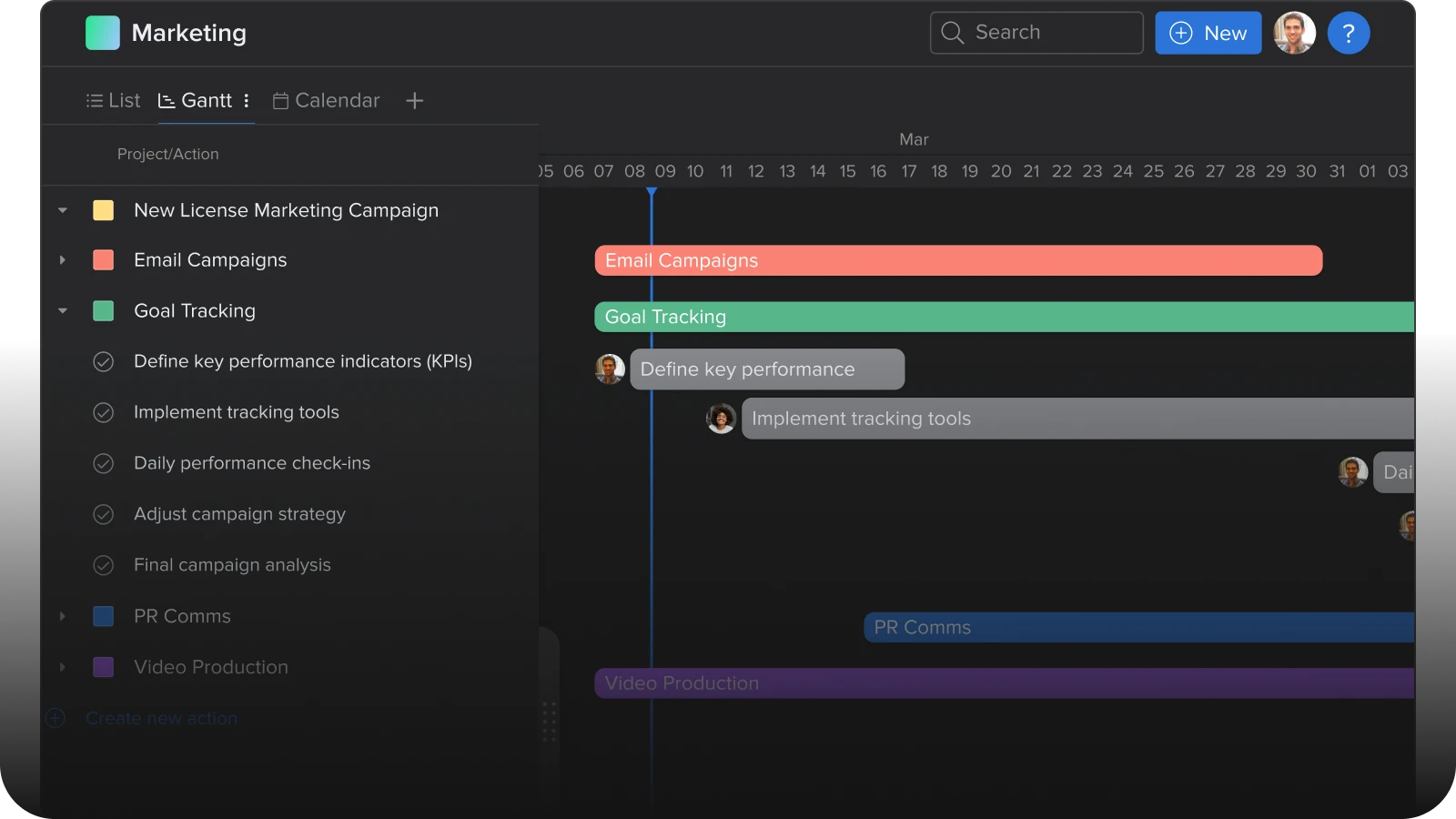
Task: Click the New button
Action: pyautogui.click(x=1208, y=34)
